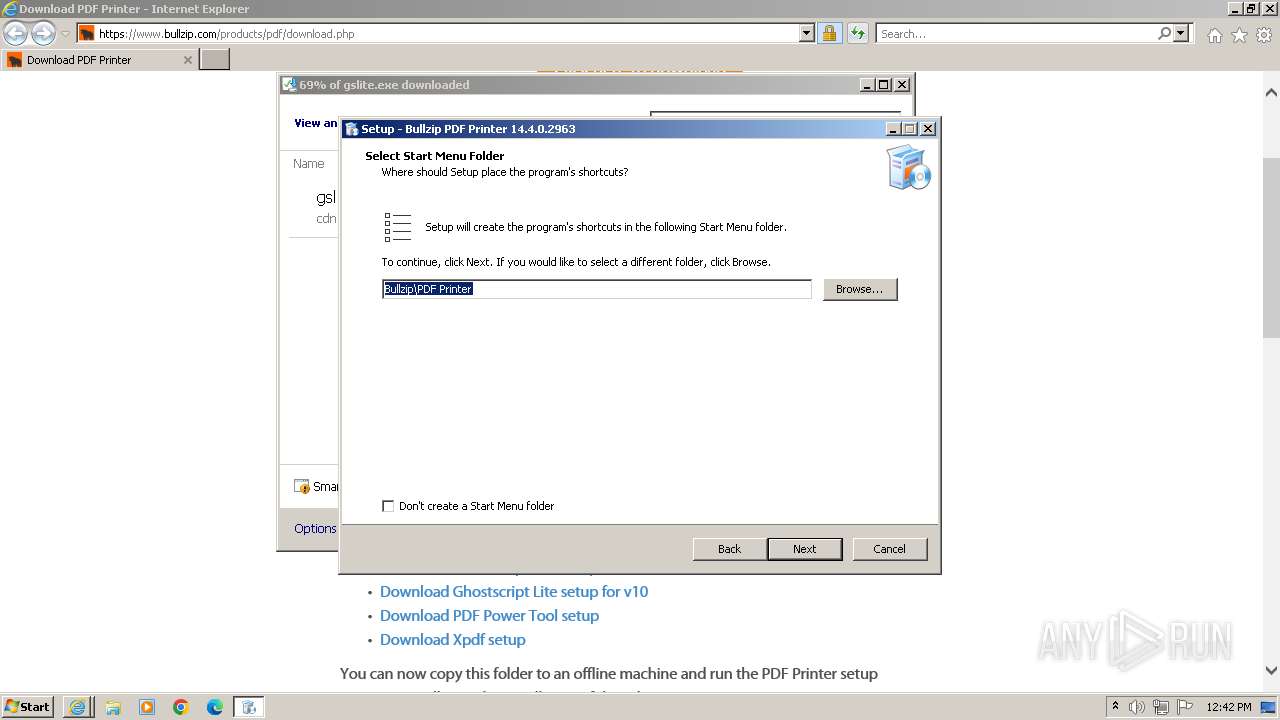This screenshot has width=1280, height=720.
Task: Open a new blank tab
Action: point(215,59)
